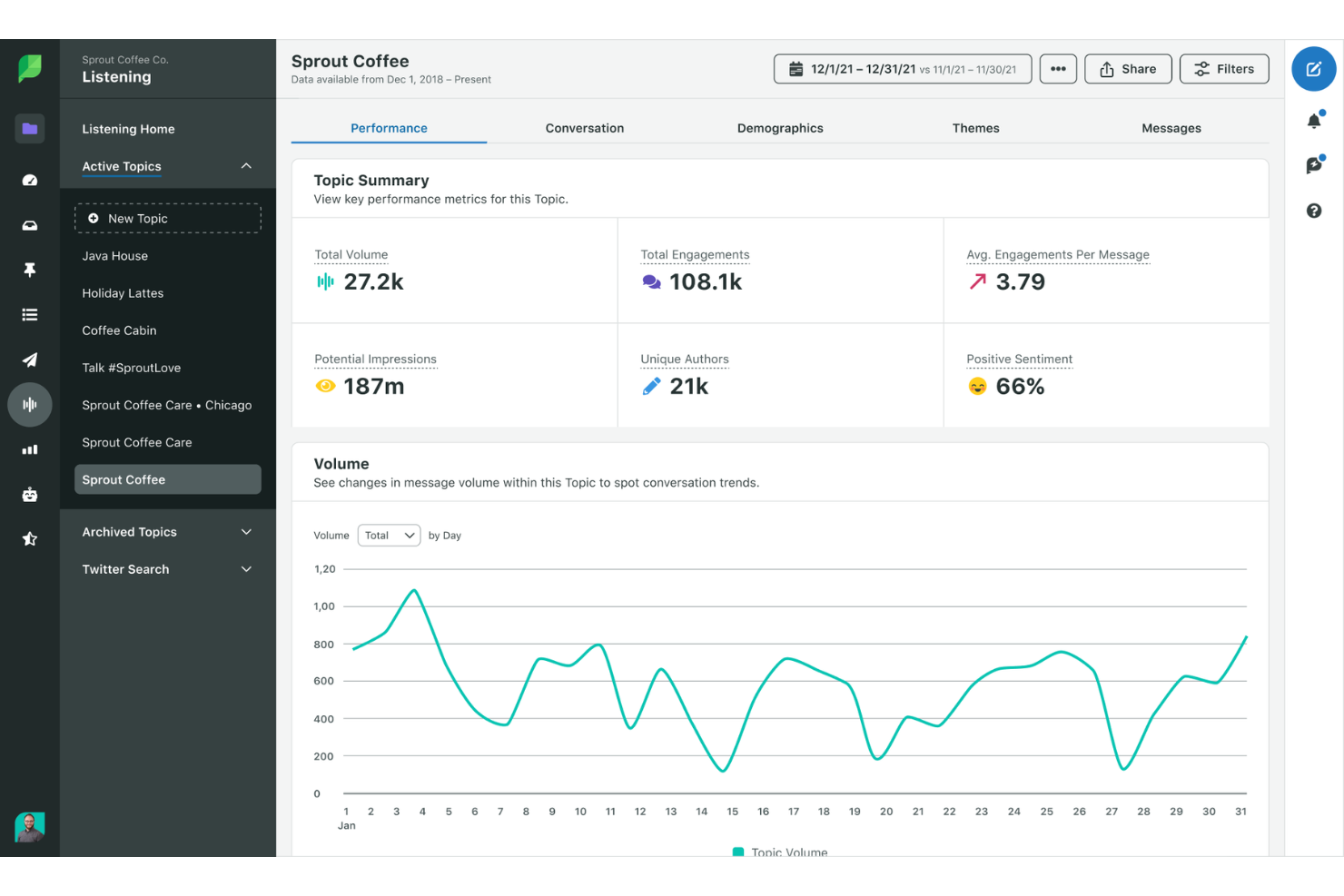
Task: Open the Volume Total dropdown
Action: pos(389,535)
